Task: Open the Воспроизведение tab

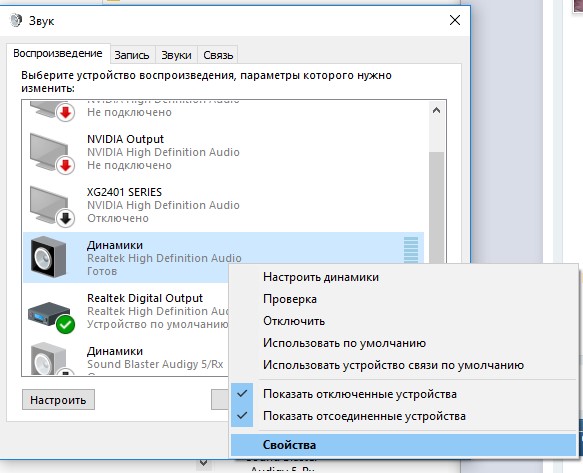Action: tap(58, 53)
